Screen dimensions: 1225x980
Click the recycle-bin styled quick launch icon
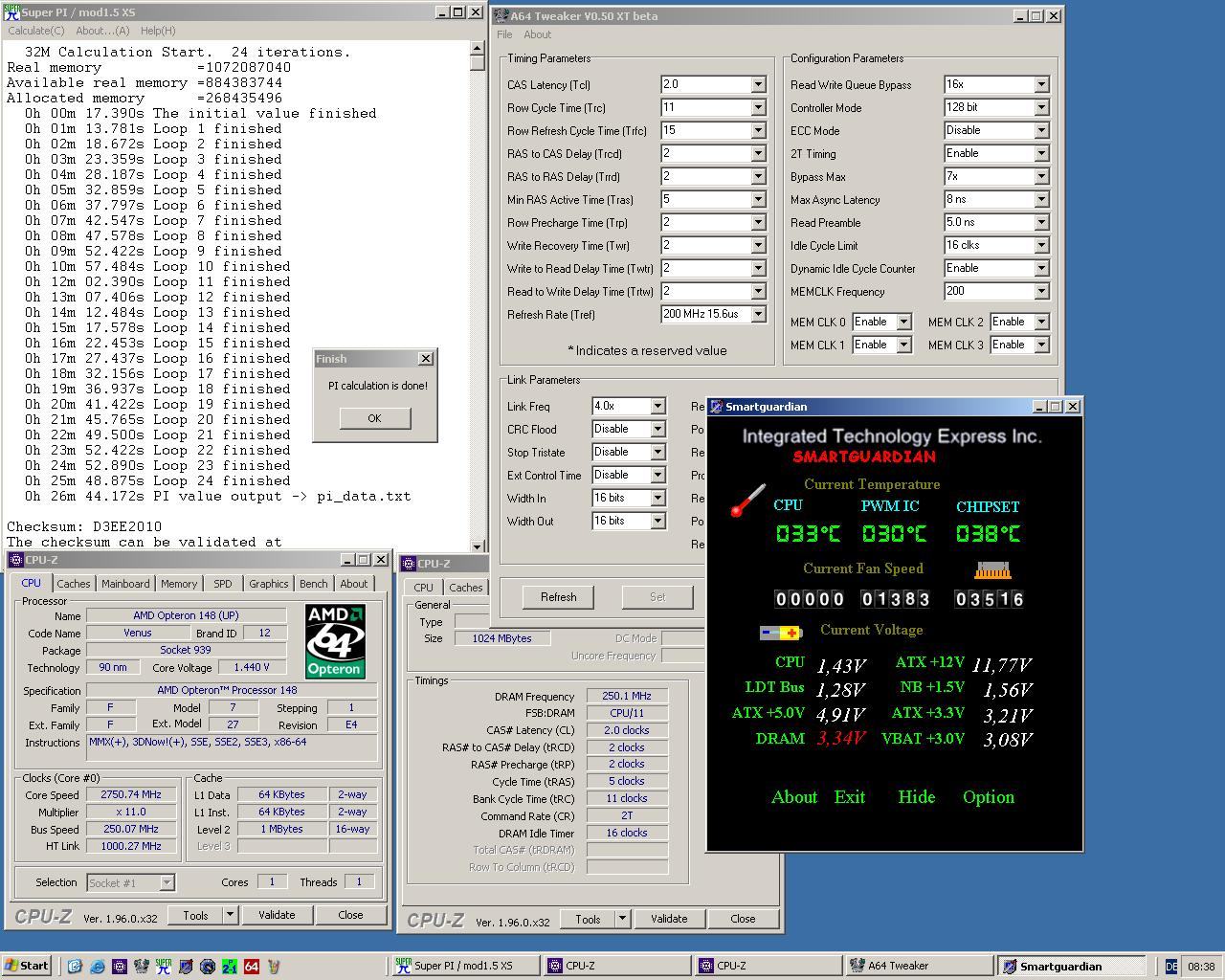[274, 967]
